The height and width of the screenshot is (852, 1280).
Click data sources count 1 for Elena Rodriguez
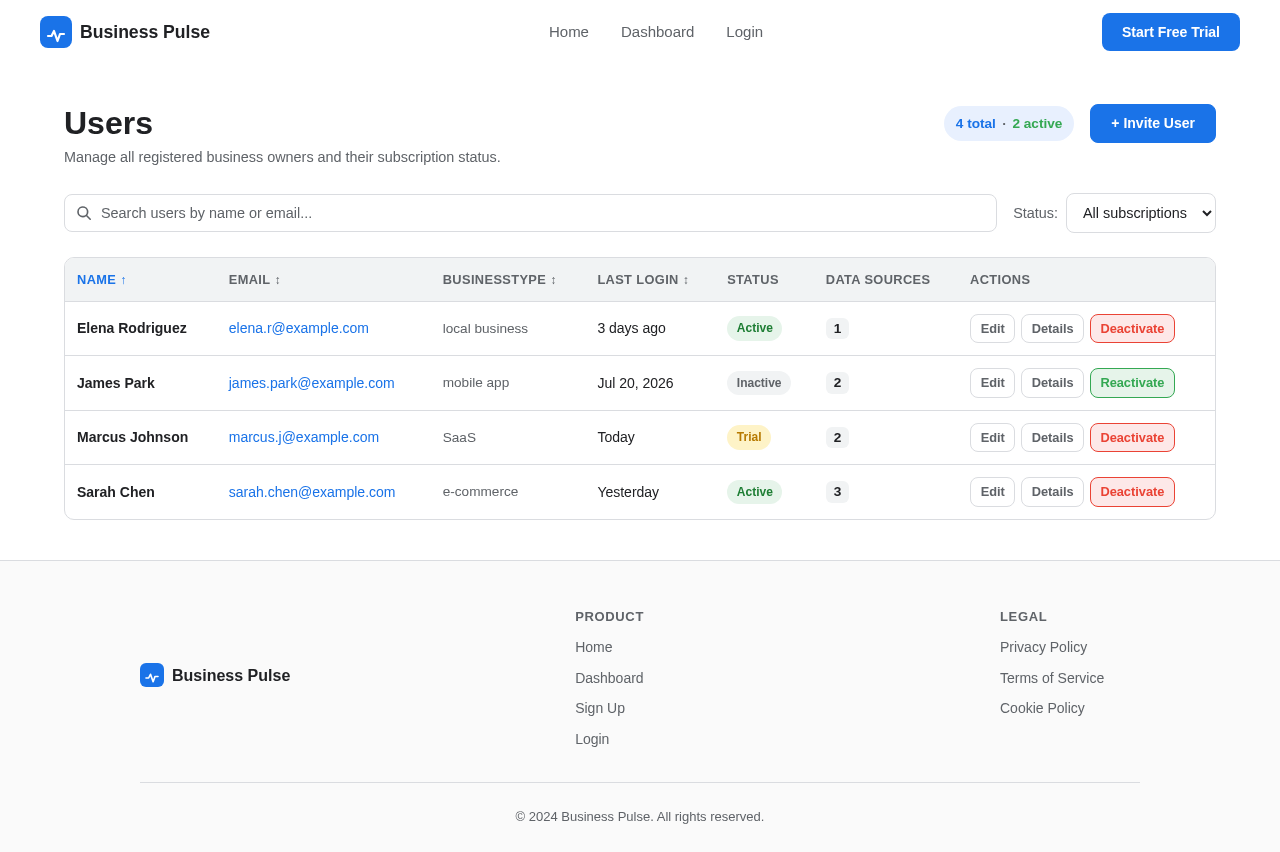[x=837, y=328]
